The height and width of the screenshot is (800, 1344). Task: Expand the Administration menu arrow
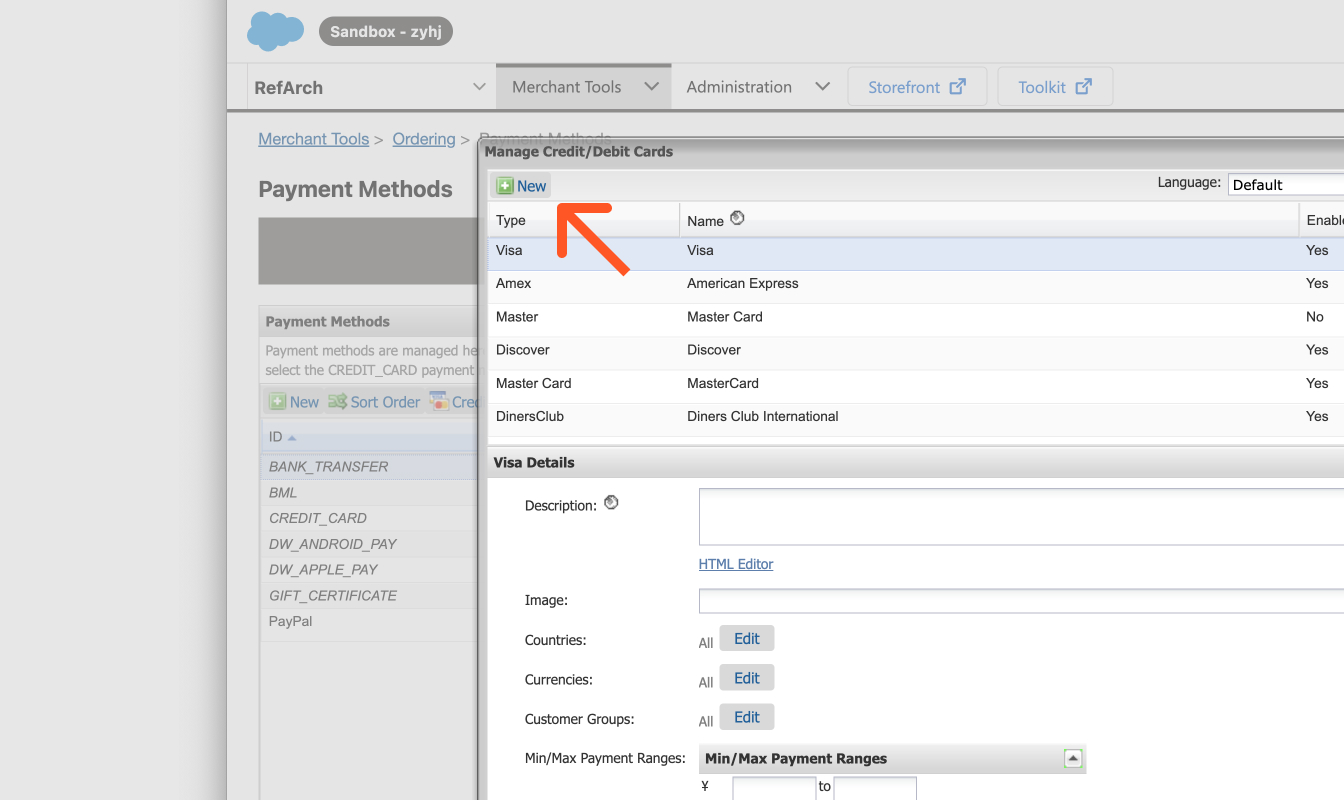click(x=822, y=87)
